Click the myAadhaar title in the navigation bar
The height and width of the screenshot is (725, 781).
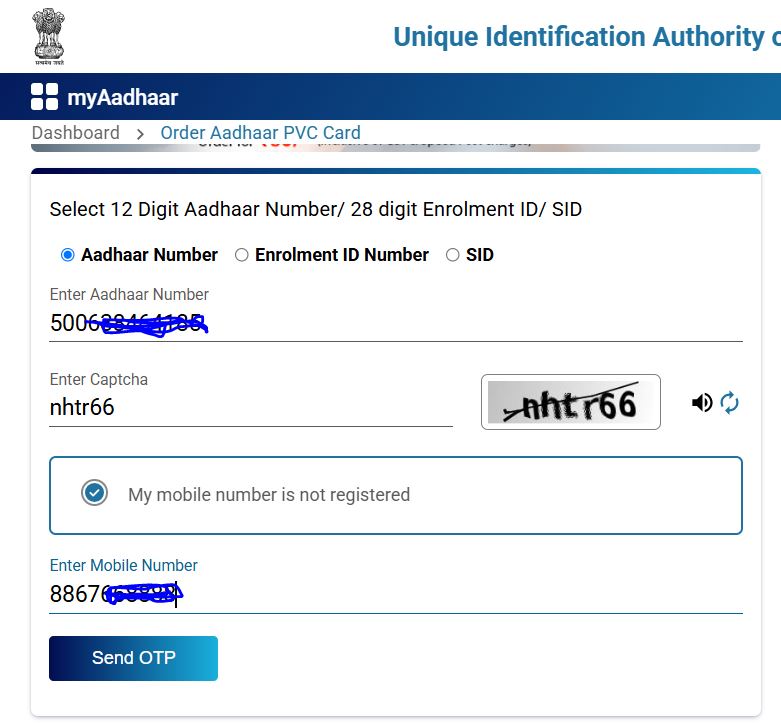tap(122, 97)
